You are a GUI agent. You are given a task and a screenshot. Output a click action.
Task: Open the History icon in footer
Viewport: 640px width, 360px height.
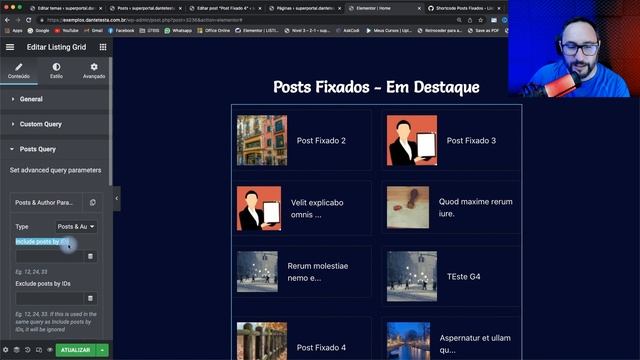point(27,350)
